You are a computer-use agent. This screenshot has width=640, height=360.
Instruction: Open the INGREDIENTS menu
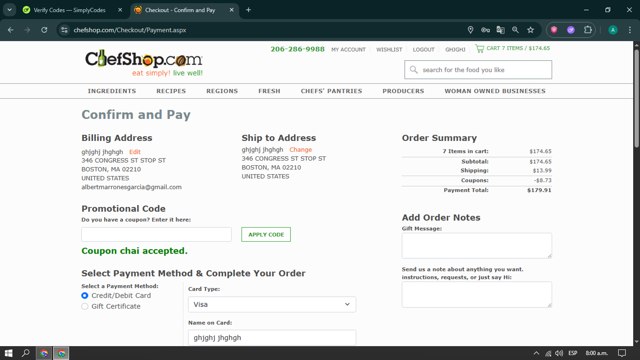coord(112,91)
